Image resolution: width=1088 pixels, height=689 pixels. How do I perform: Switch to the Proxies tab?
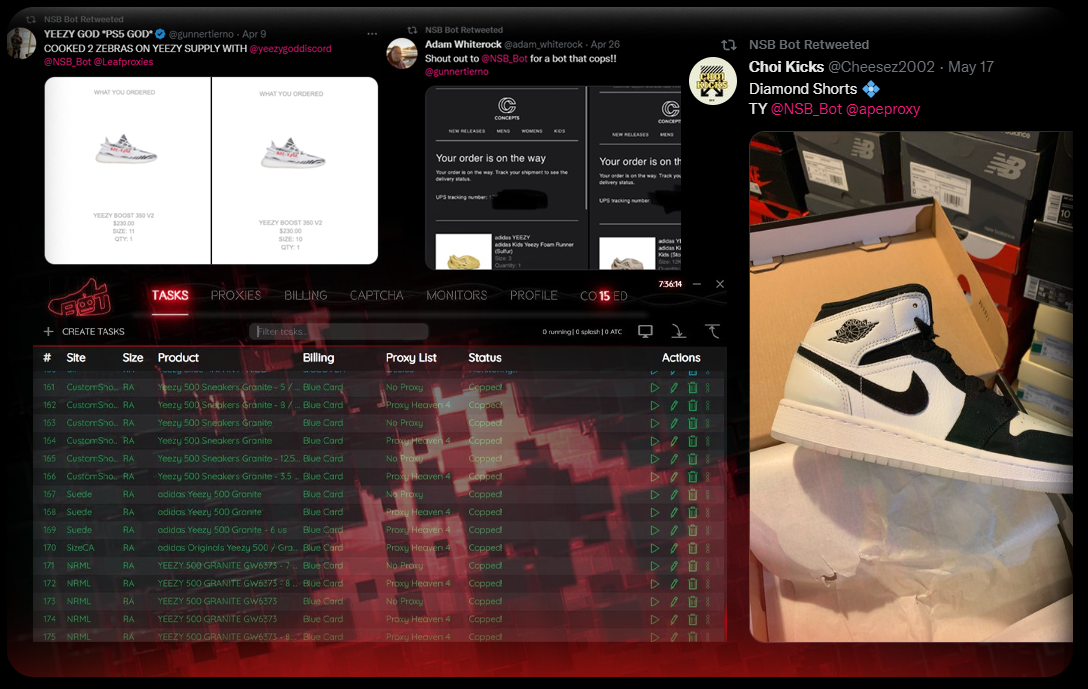[x=236, y=295]
